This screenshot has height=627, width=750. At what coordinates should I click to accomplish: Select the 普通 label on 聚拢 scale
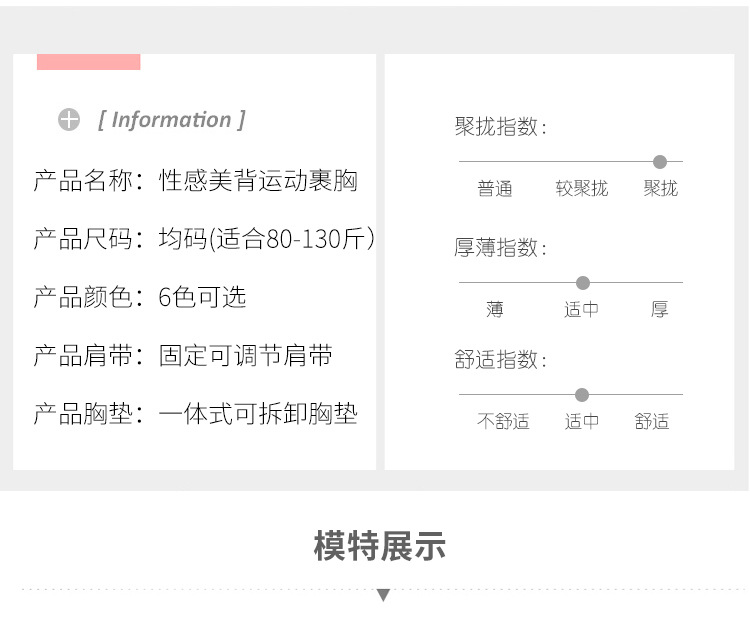[x=495, y=188]
